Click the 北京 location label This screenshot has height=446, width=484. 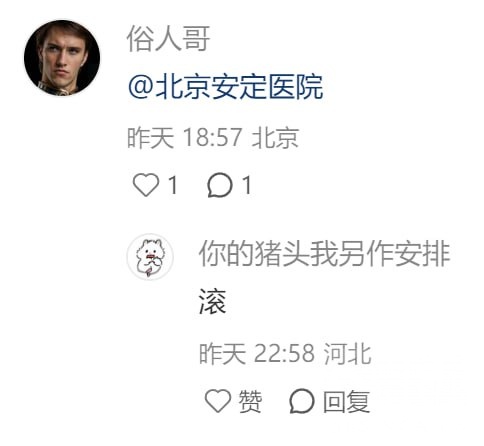(x=275, y=137)
